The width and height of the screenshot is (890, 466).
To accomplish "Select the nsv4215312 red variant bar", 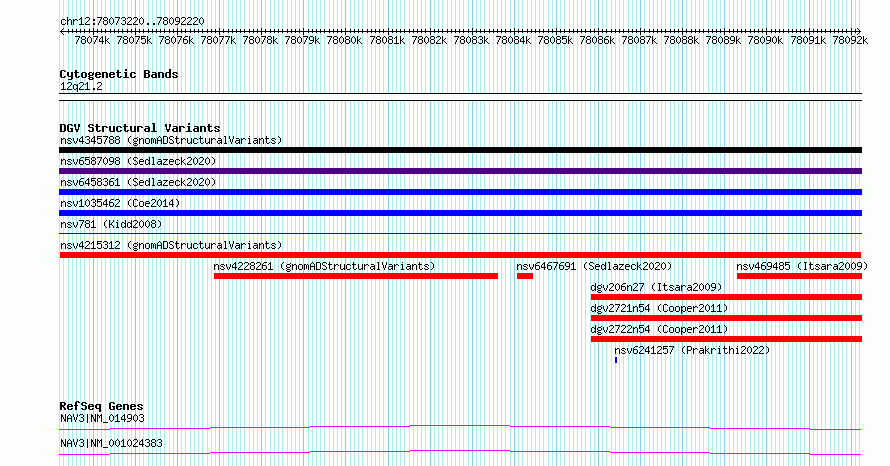I will pos(460,255).
